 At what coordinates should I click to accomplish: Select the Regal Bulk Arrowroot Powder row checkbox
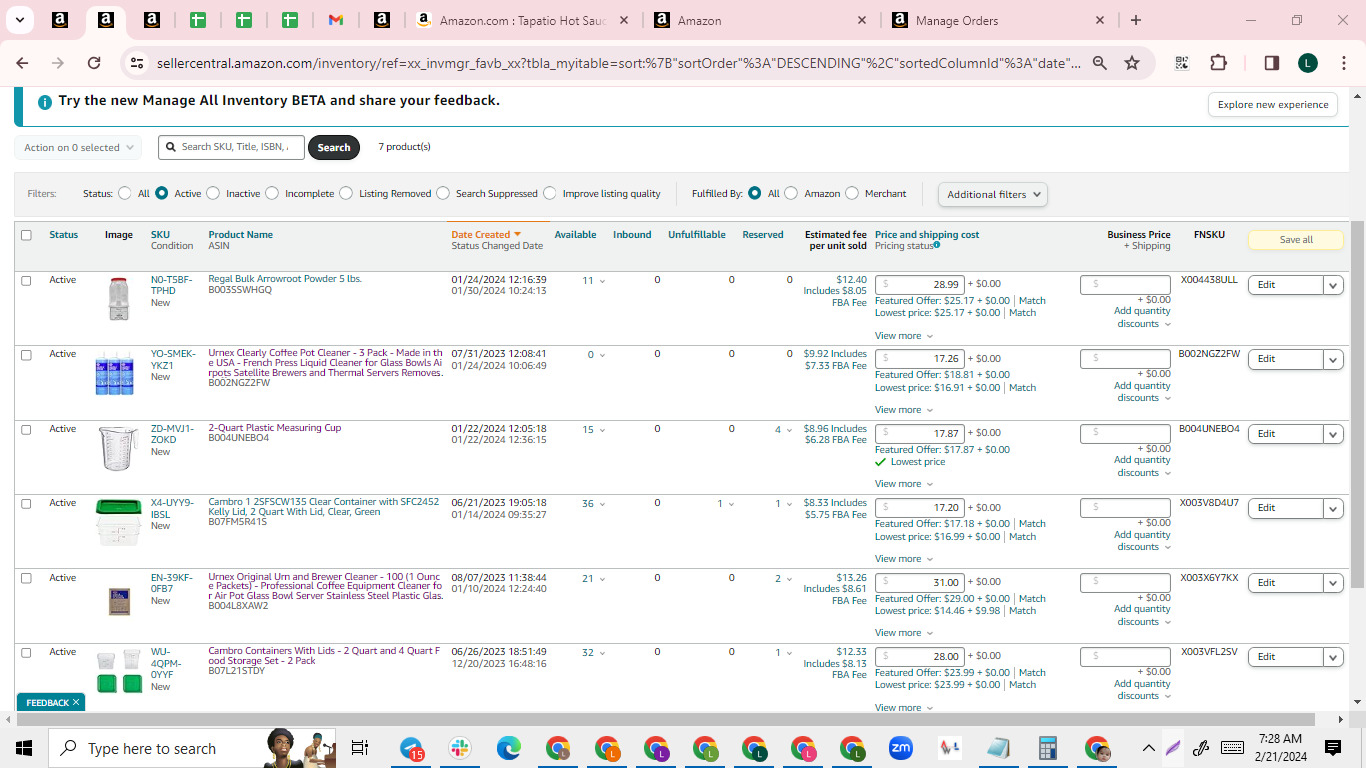click(26, 280)
